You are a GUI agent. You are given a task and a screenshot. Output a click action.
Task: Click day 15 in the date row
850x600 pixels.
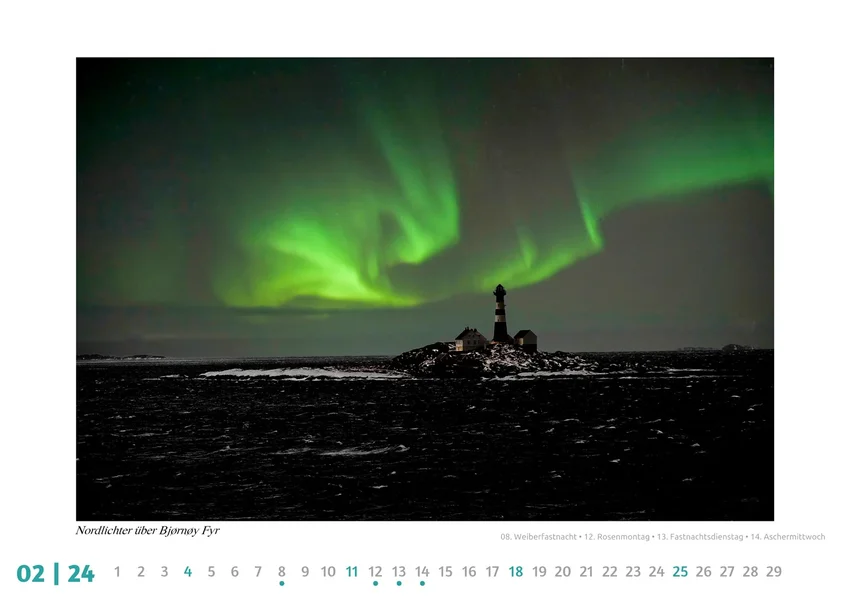pyautogui.click(x=446, y=572)
